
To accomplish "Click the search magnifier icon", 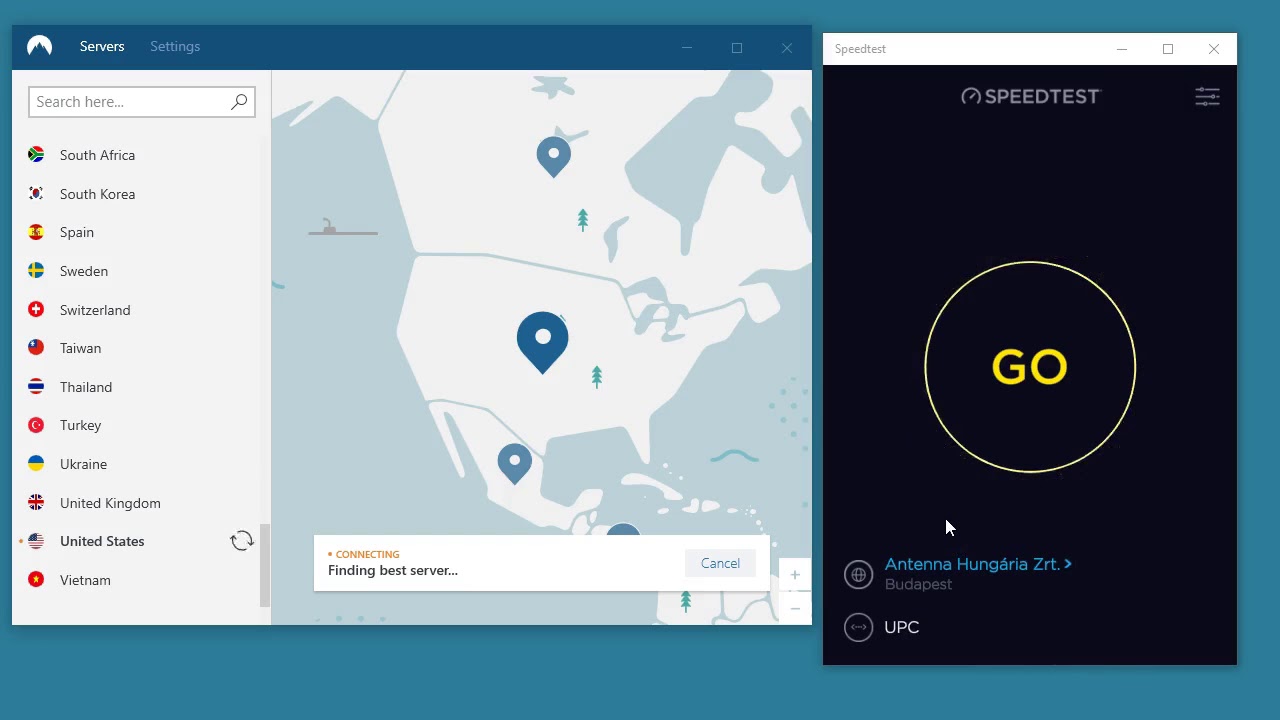I will (239, 101).
